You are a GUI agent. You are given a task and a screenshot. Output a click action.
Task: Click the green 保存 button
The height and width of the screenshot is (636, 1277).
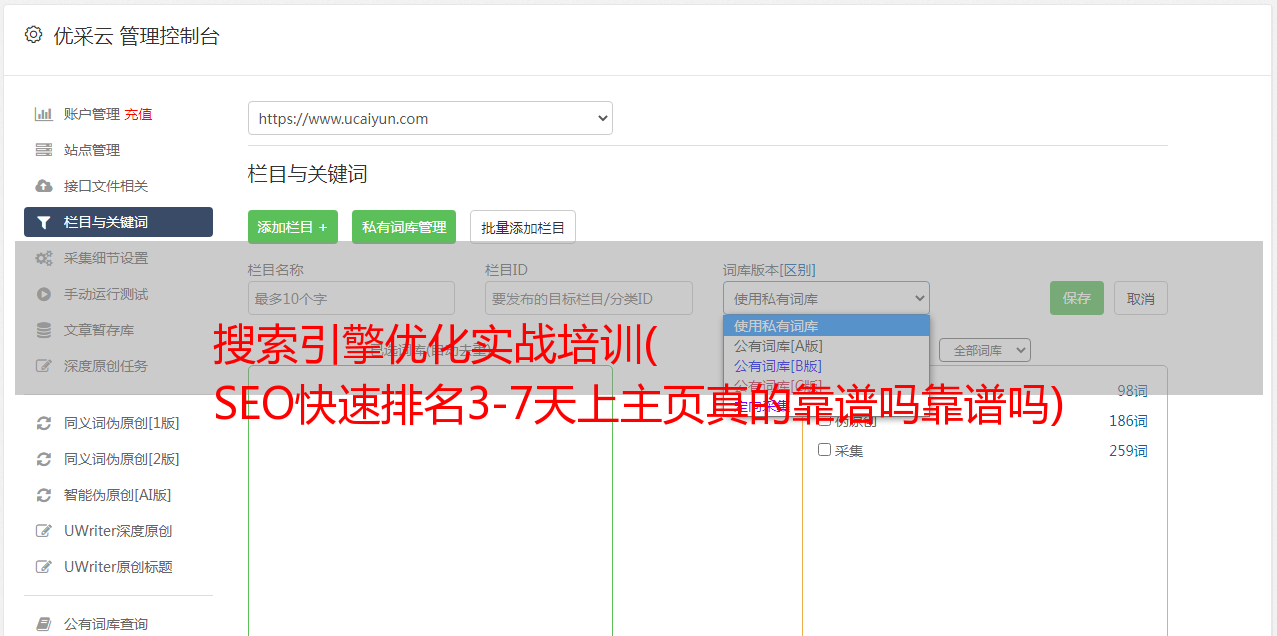click(1077, 298)
